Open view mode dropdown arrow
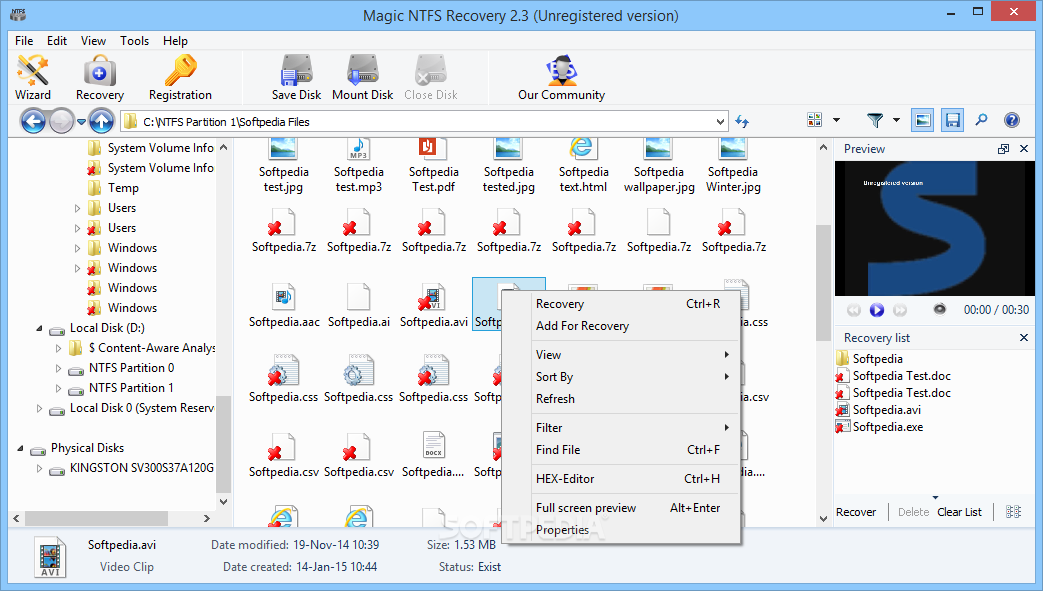Screen dimensions: 1043x591 836,120
